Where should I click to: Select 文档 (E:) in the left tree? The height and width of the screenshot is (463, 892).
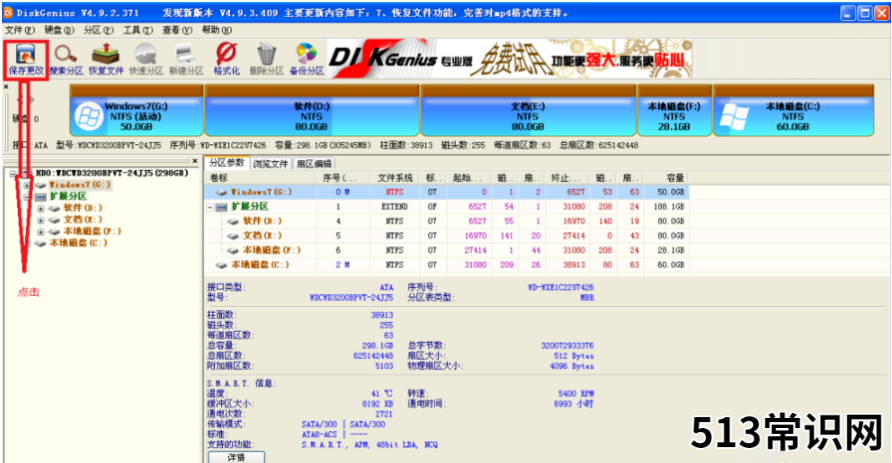(x=82, y=220)
